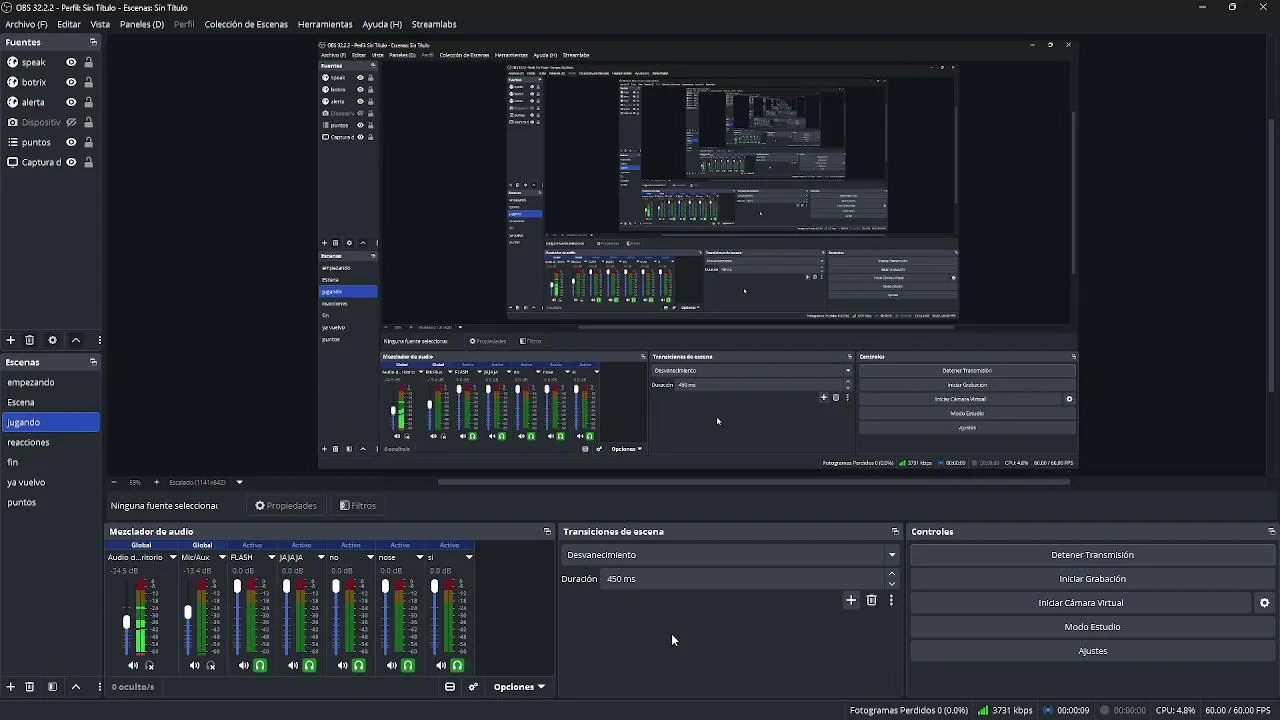Hide the speak source
The height and width of the screenshot is (720, 1280).
point(71,62)
